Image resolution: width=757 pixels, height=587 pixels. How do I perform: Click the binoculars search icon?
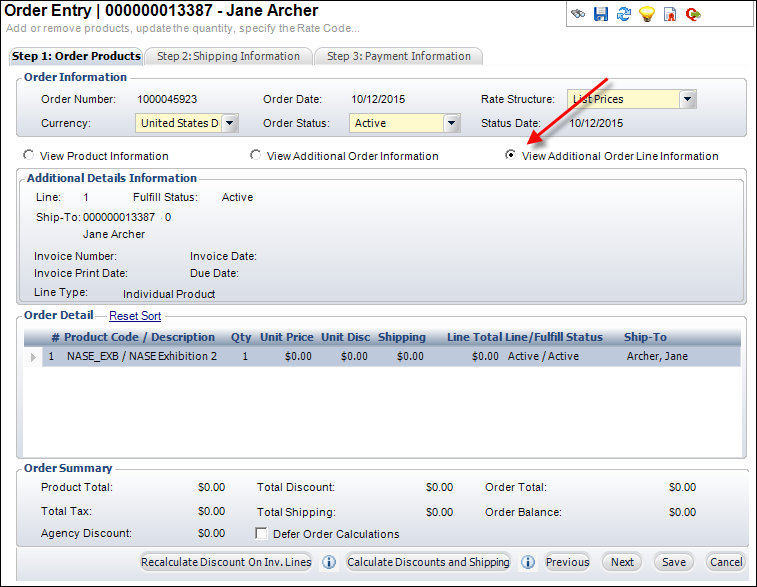pyautogui.click(x=578, y=14)
